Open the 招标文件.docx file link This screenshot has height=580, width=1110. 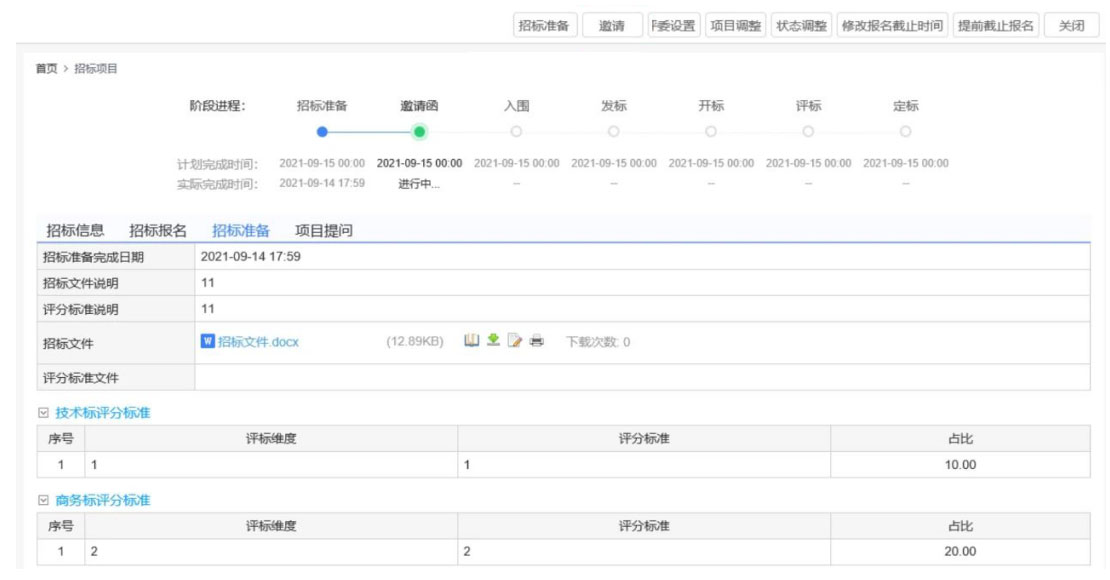258,342
